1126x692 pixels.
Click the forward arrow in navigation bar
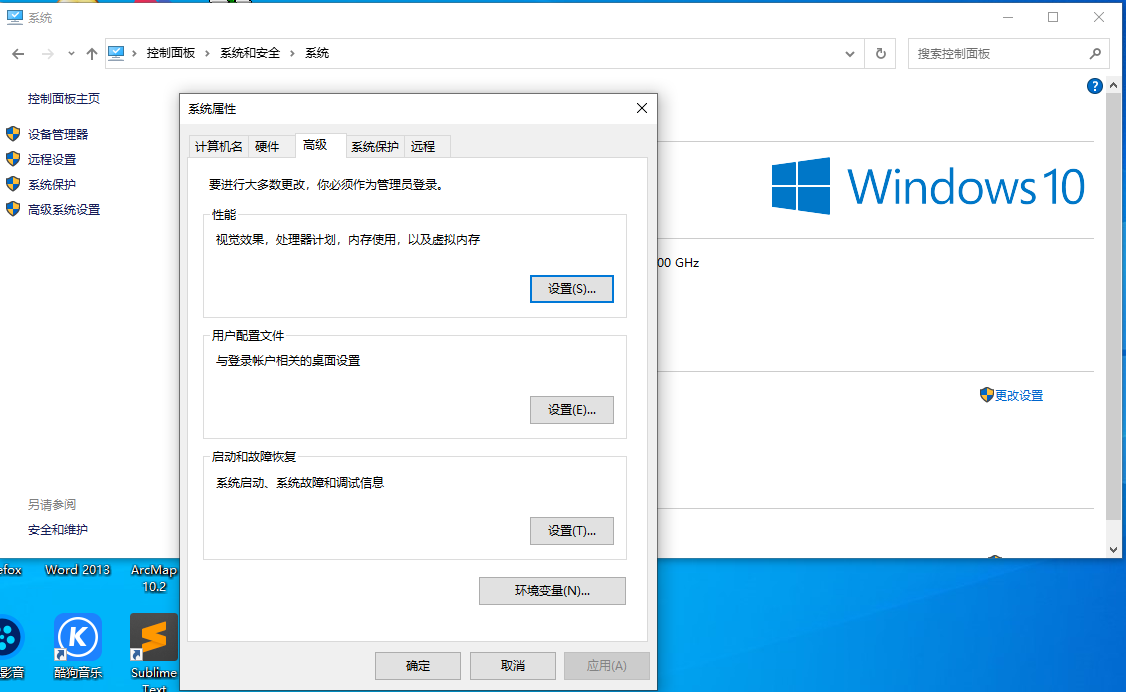tap(47, 54)
